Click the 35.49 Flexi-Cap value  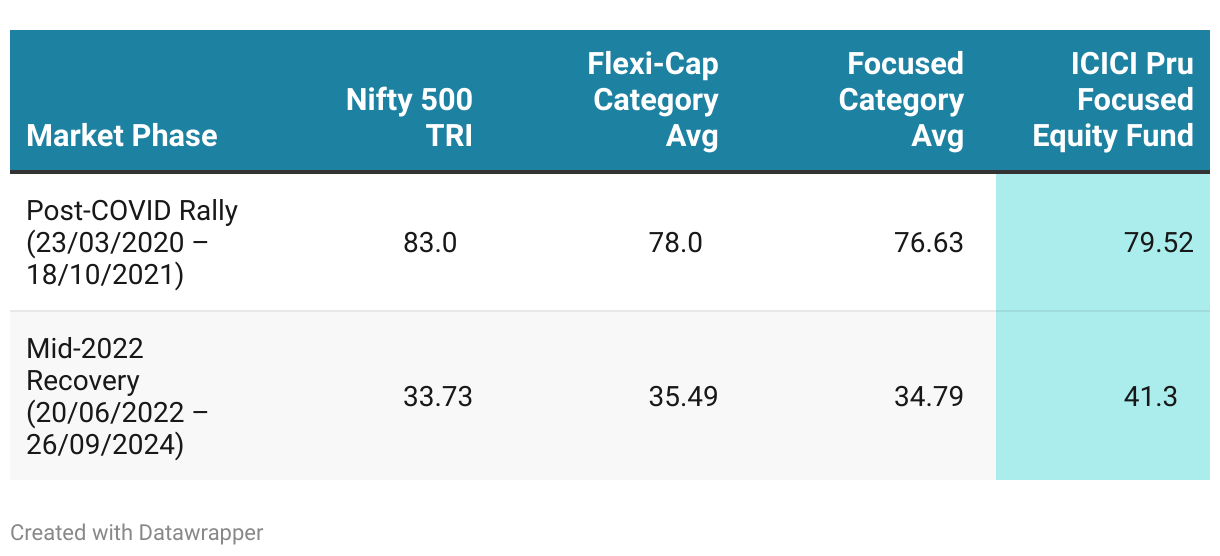[684, 396]
